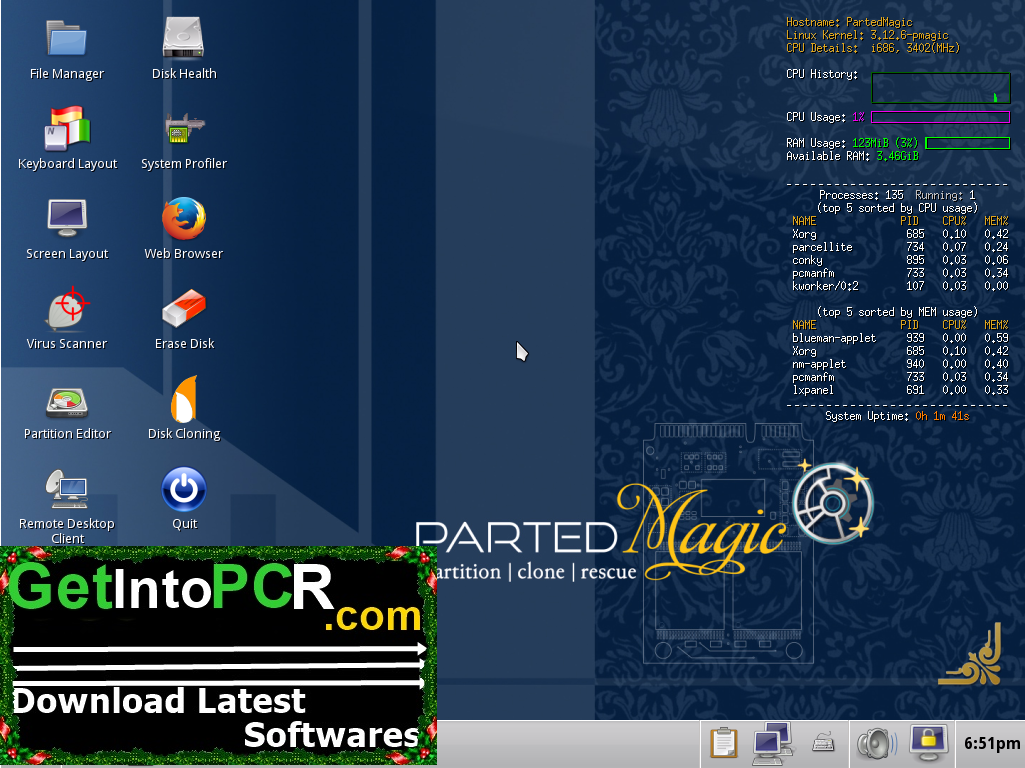Open the File Manager desktop icon

coord(67,38)
